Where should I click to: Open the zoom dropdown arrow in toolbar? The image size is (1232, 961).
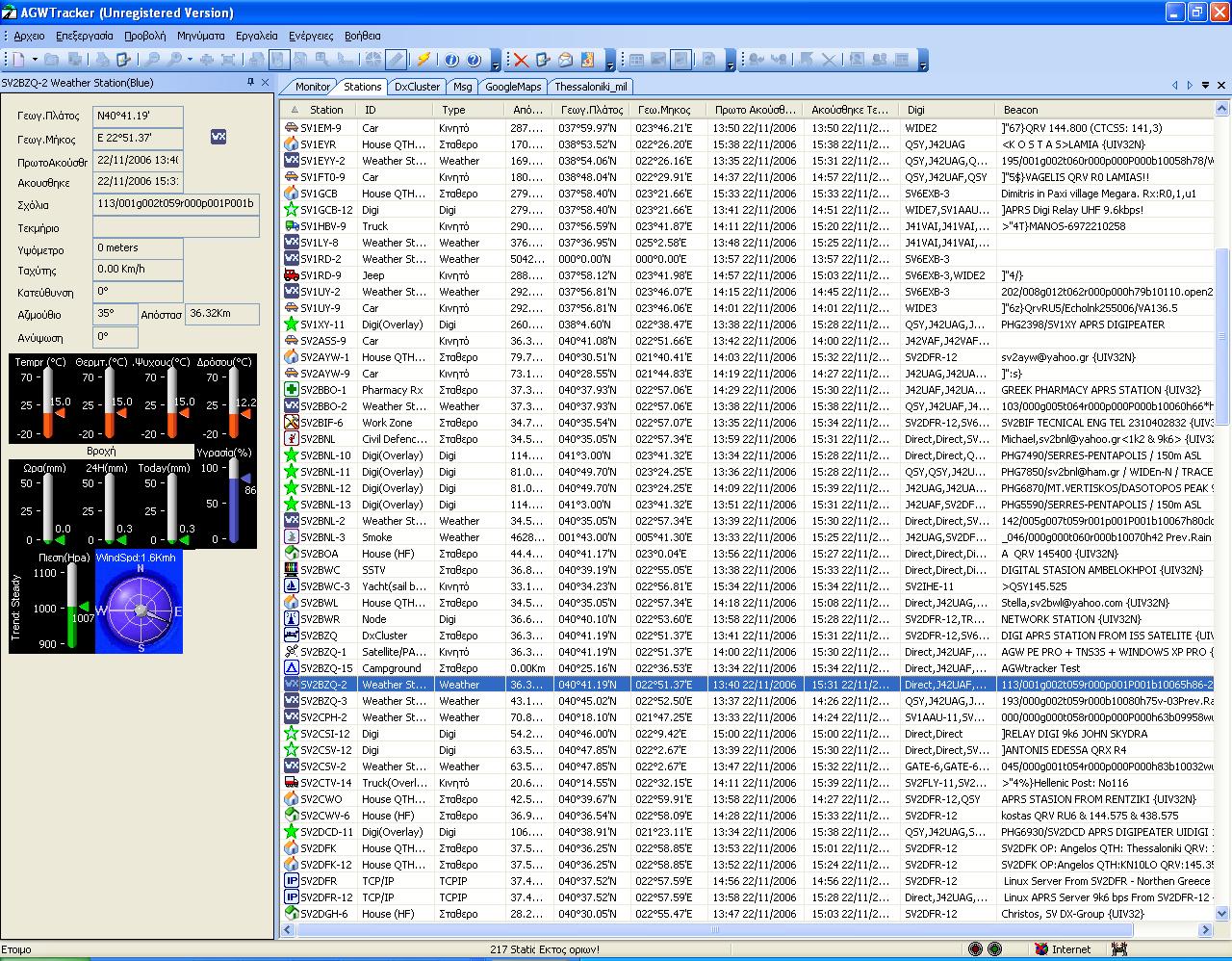tap(190, 60)
